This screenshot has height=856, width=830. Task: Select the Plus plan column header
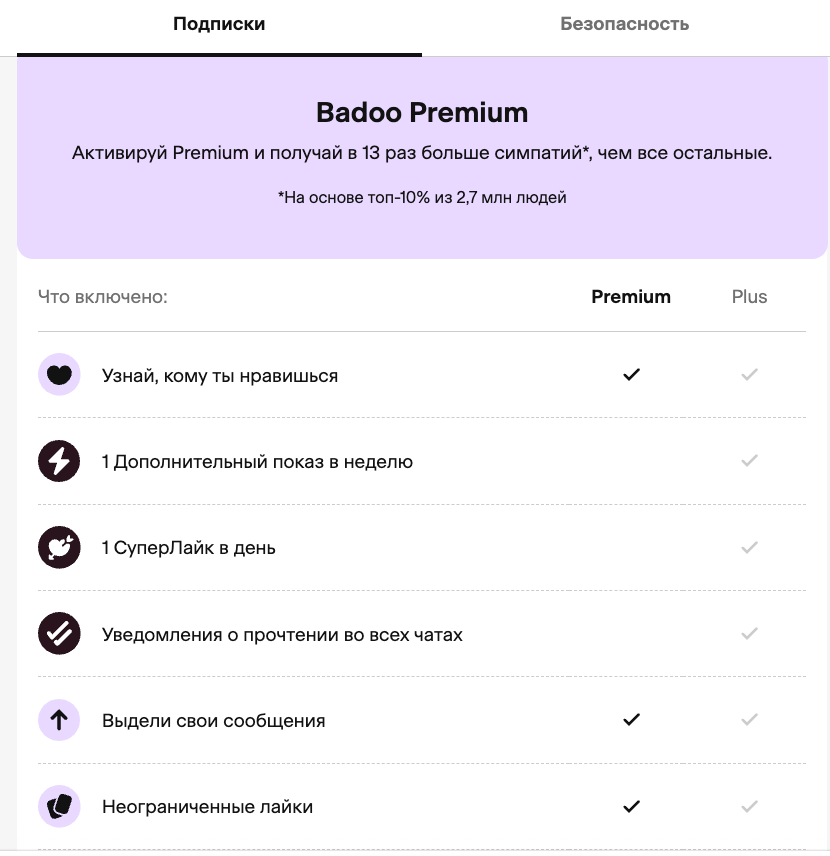tap(749, 296)
